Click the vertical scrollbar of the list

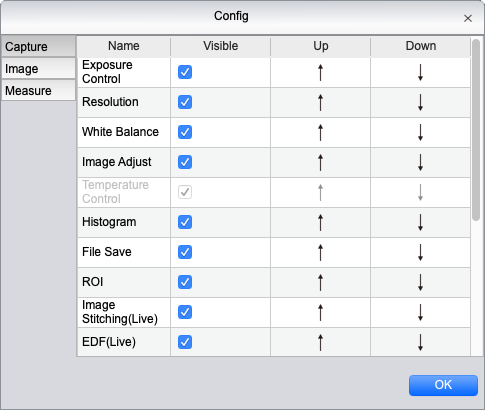(476, 130)
